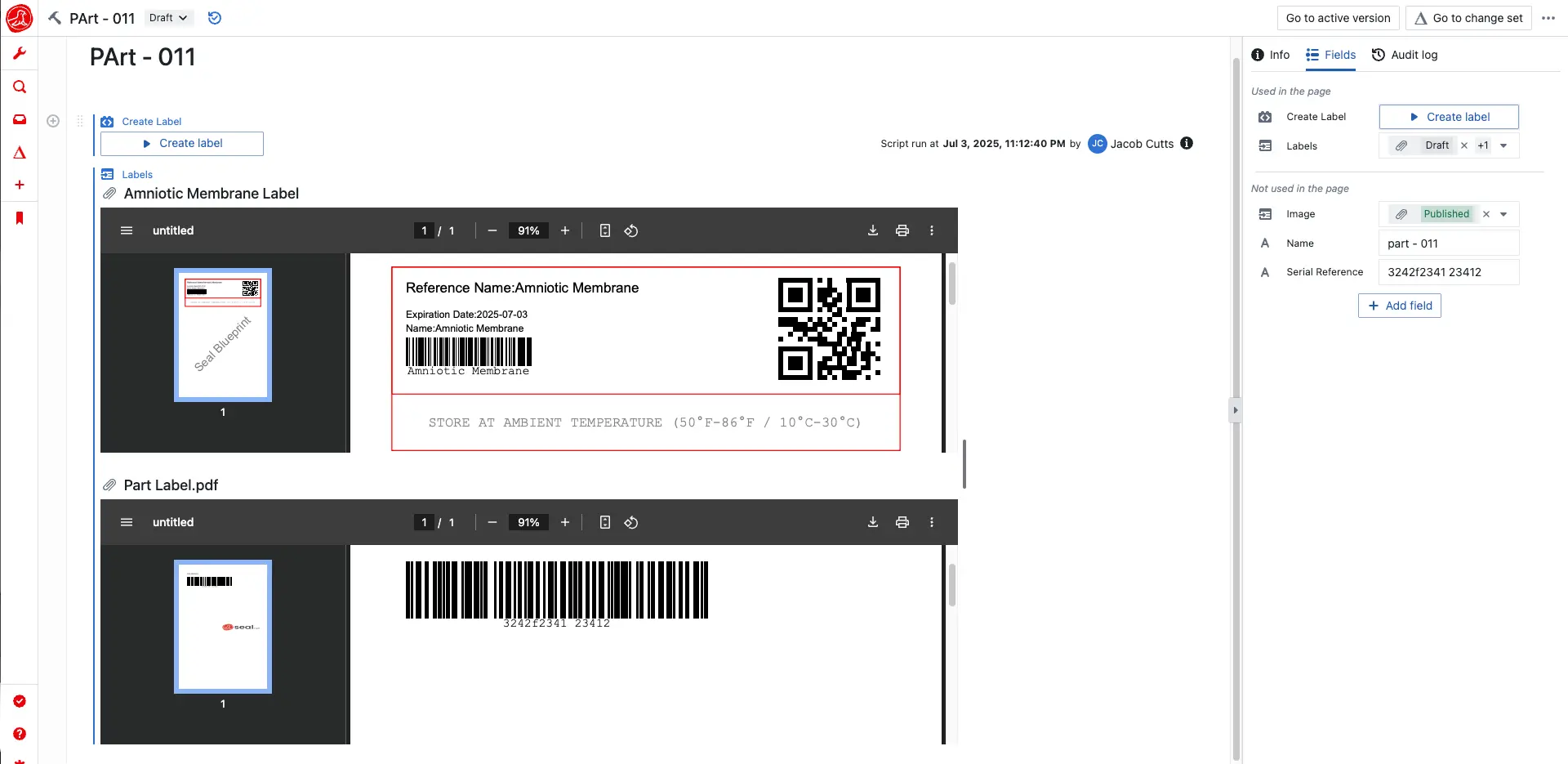Zoom out in Part Label.pdf viewer
The image size is (1568, 764).
click(492, 522)
